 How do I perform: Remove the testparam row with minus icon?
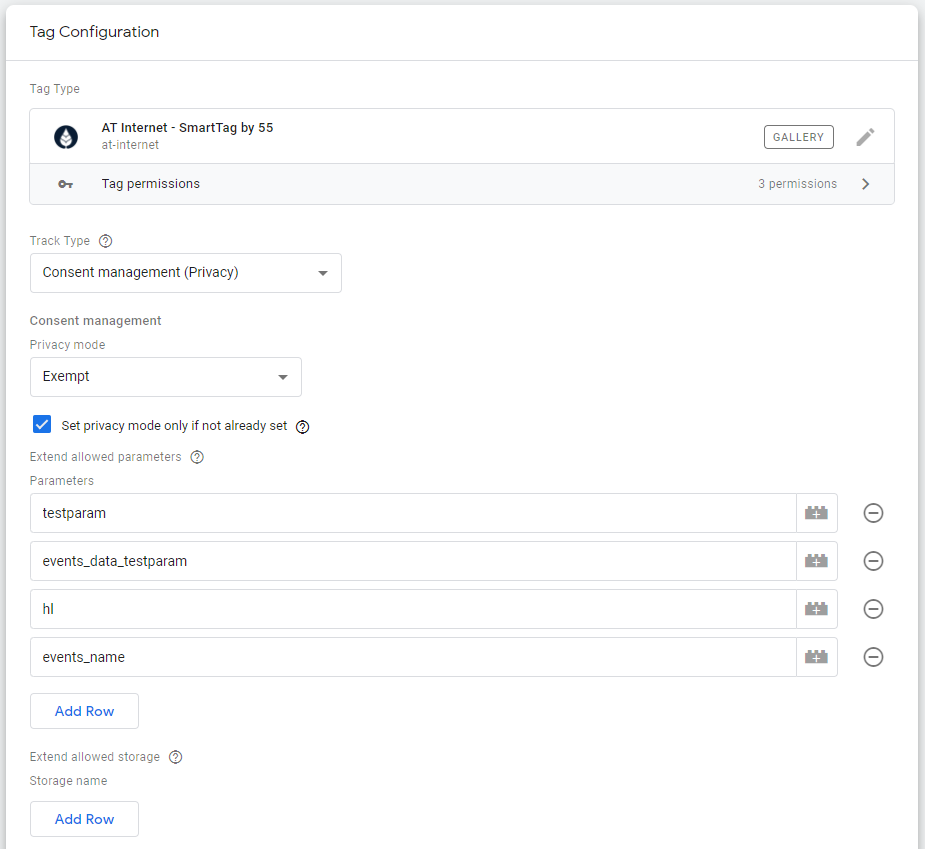click(x=873, y=513)
